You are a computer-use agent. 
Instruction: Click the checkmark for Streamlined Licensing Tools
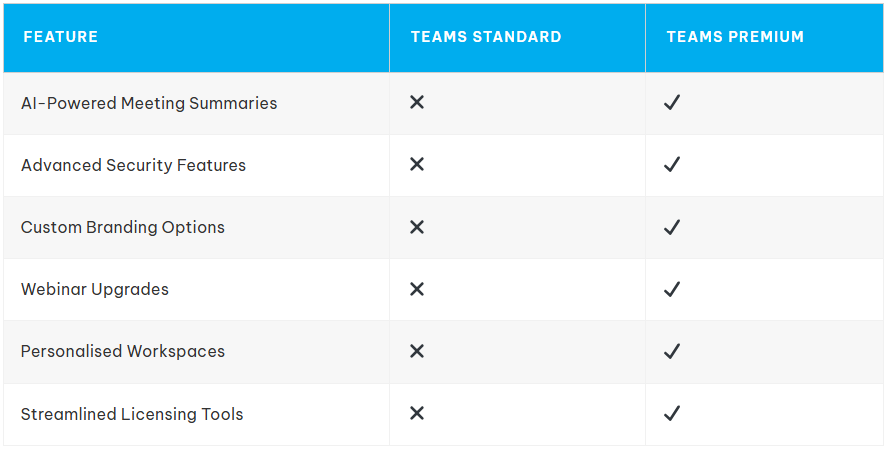(x=672, y=413)
